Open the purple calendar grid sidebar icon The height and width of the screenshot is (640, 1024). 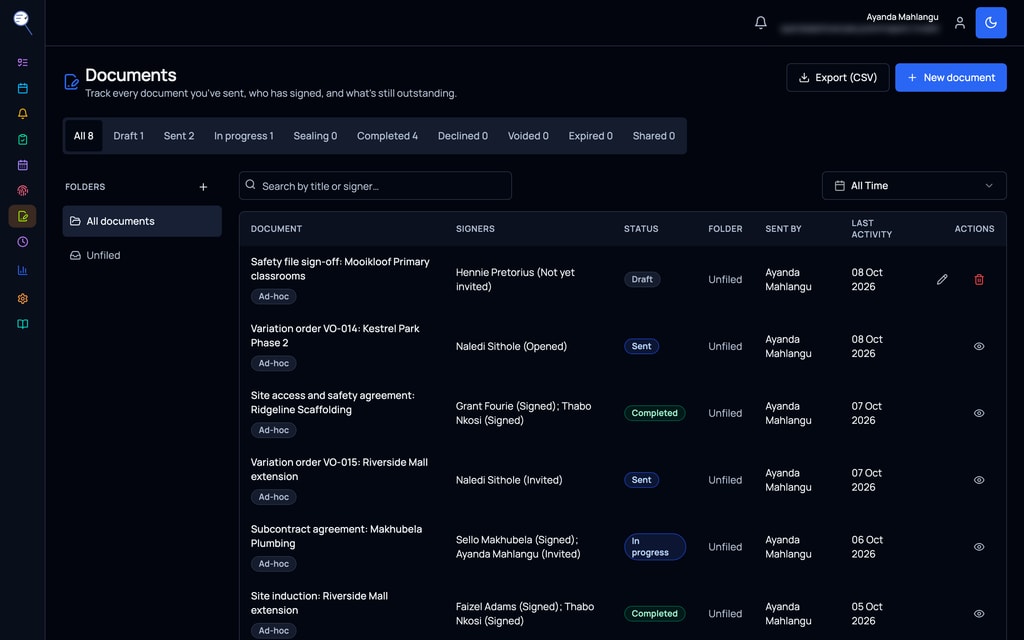[22, 165]
